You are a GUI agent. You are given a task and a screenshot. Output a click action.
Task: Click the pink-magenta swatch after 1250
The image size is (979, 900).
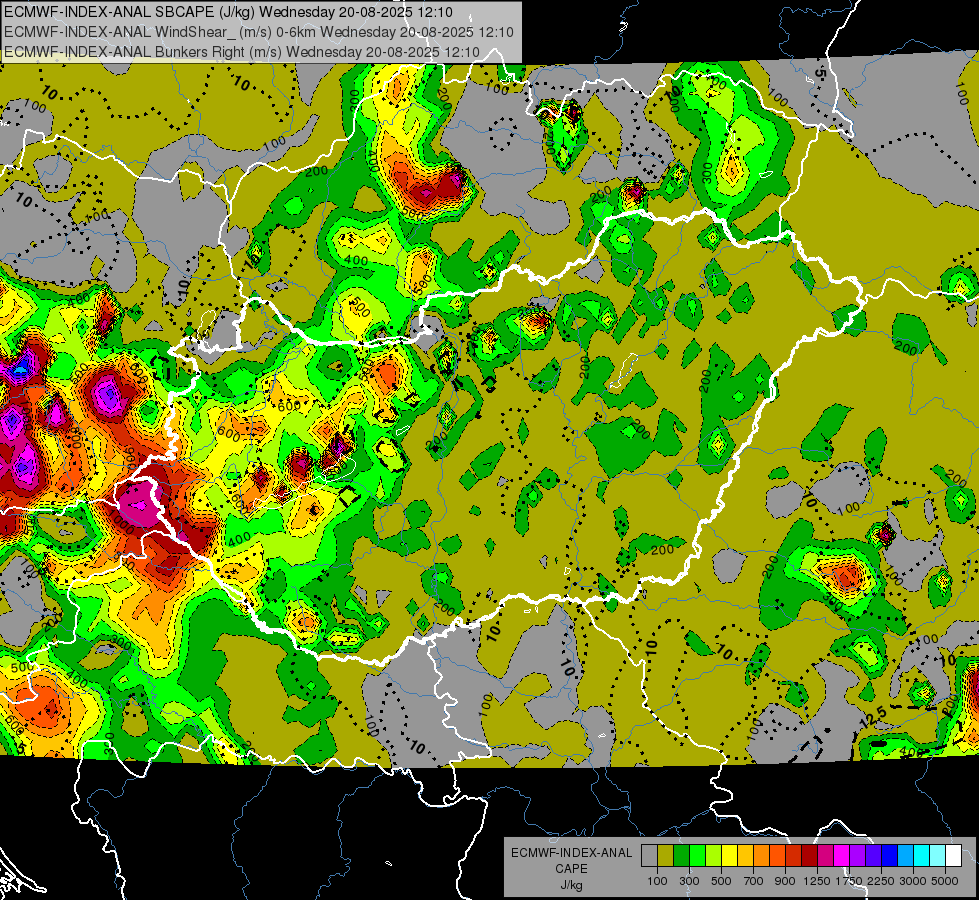pos(825,855)
